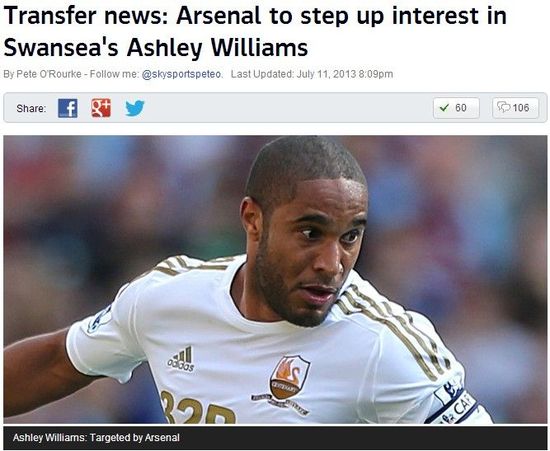Click the article headline about Arsenal
This screenshot has height=451, width=550.
[255, 32]
